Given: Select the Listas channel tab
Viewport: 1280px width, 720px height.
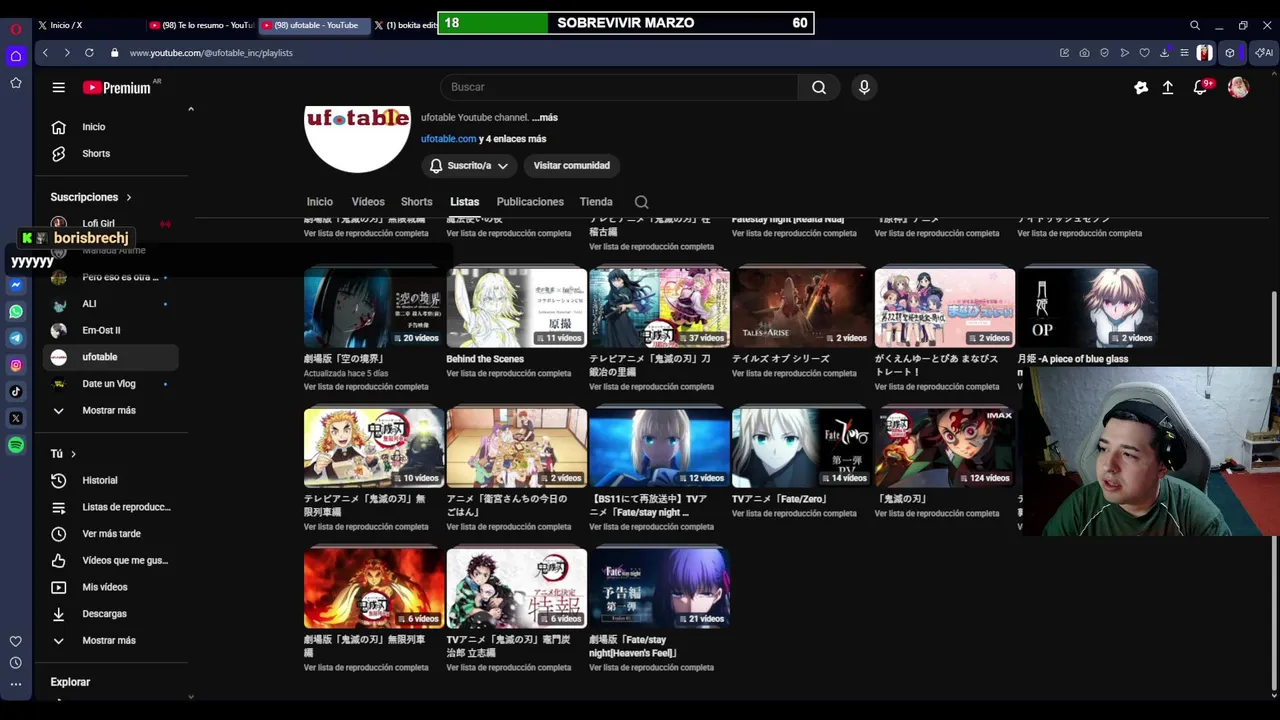Looking at the screenshot, I should click(464, 202).
